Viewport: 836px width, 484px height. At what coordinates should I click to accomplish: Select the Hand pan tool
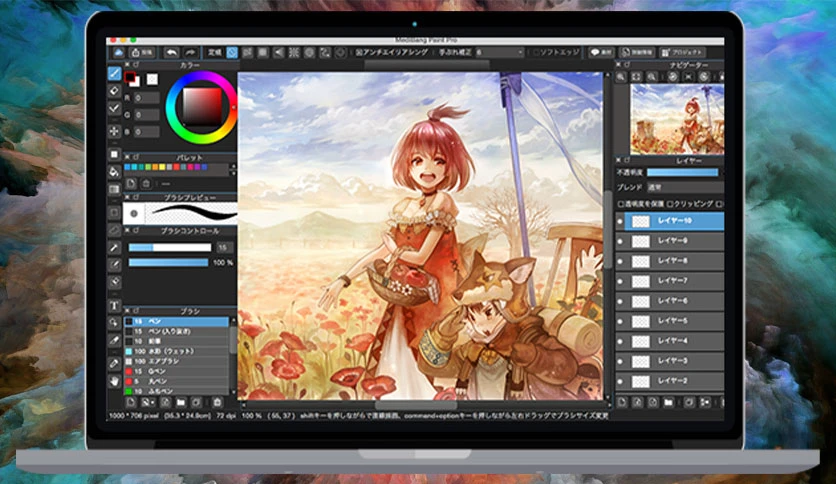coord(114,381)
